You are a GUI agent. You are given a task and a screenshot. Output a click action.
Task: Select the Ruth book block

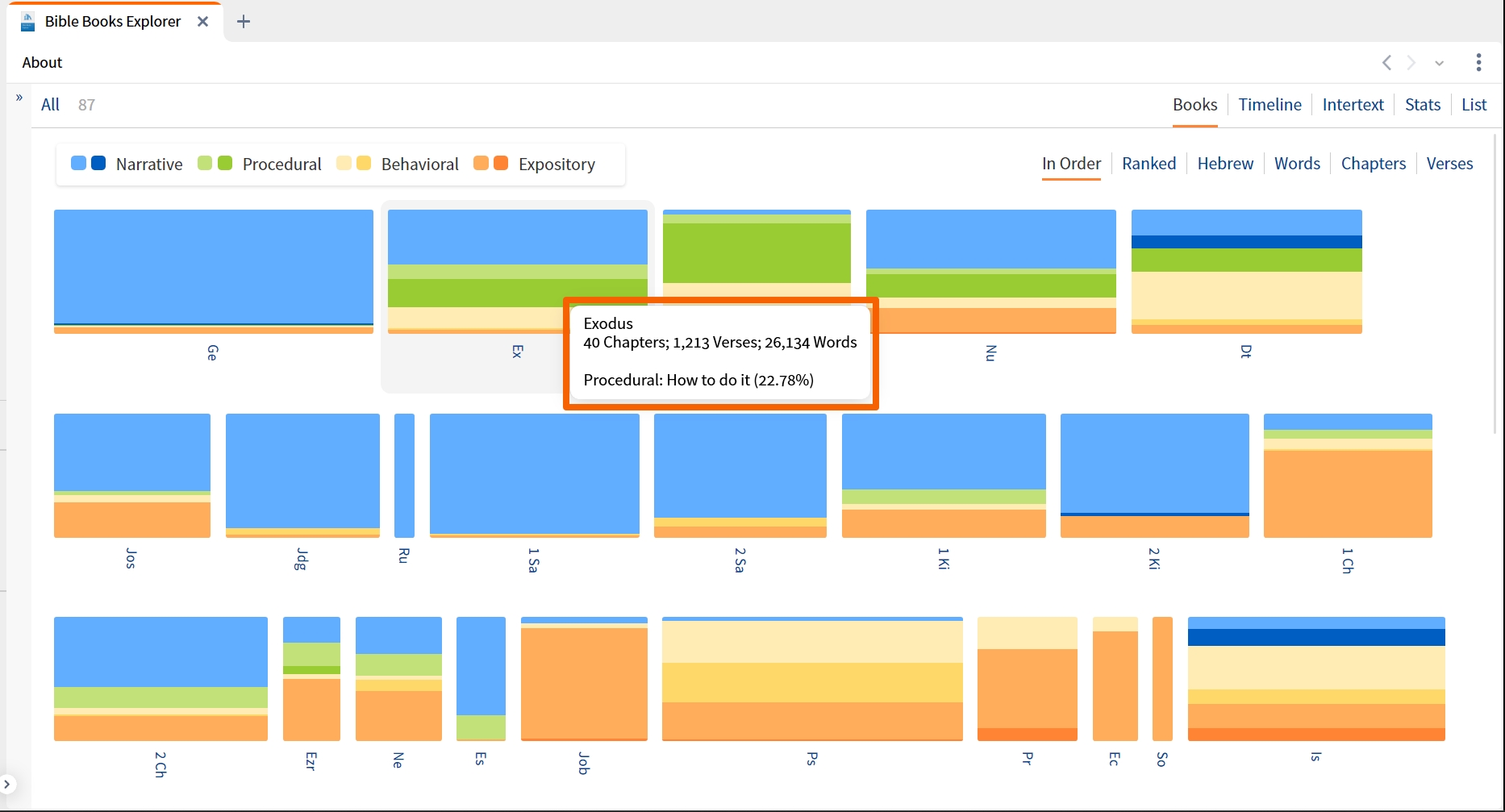pos(404,476)
